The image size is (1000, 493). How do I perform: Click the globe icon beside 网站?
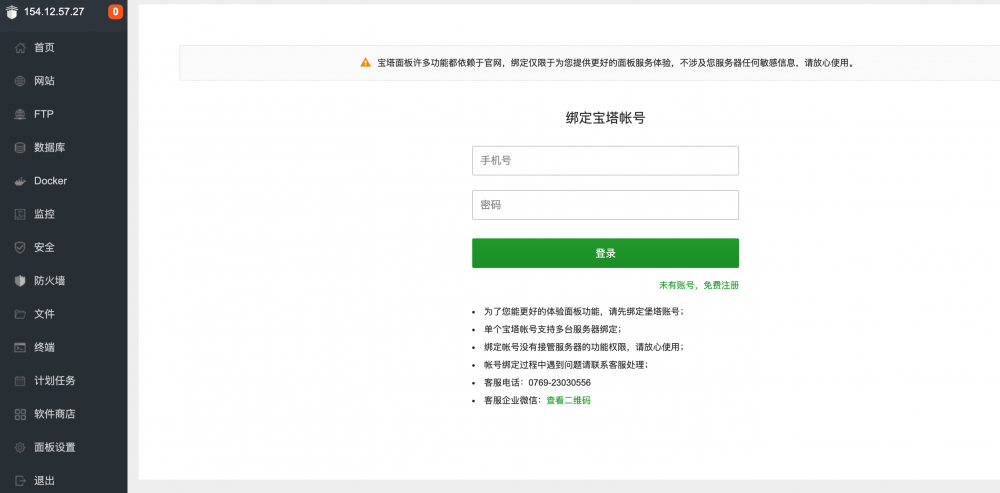pyautogui.click(x=20, y=81)
